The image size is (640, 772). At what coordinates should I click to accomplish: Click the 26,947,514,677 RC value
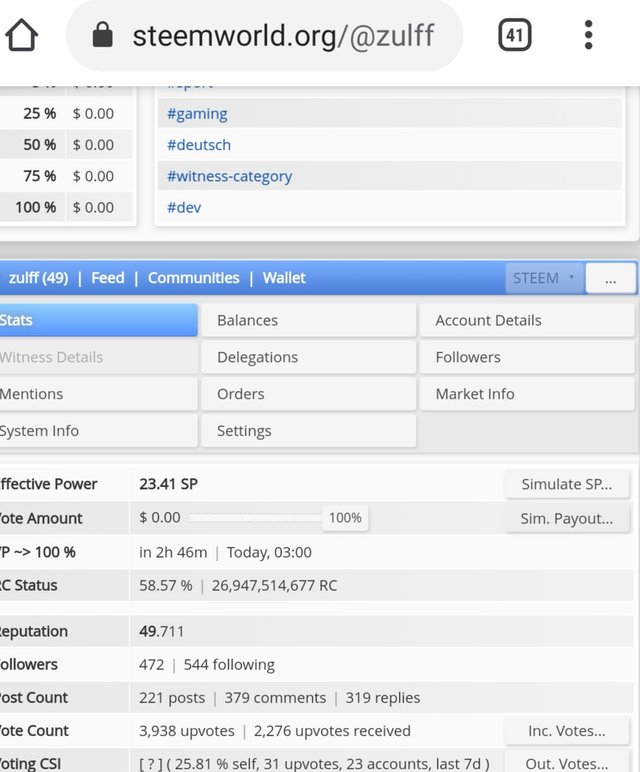(x=275, y=585)
